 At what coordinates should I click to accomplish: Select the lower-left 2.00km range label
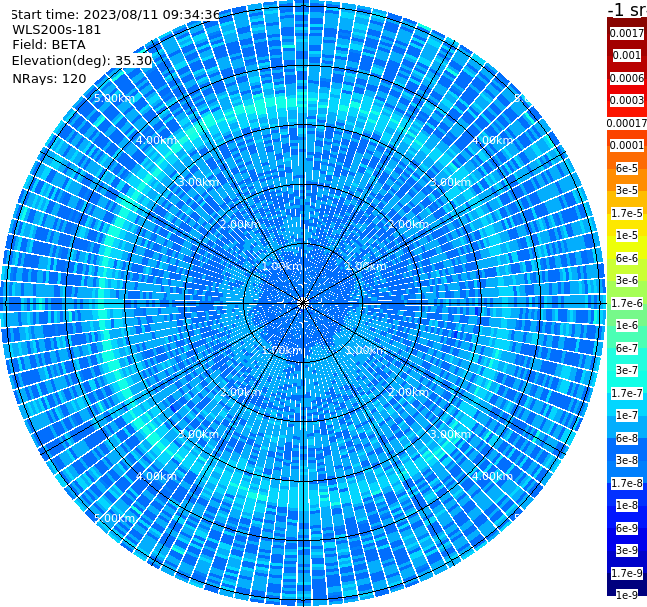point(241,392)
